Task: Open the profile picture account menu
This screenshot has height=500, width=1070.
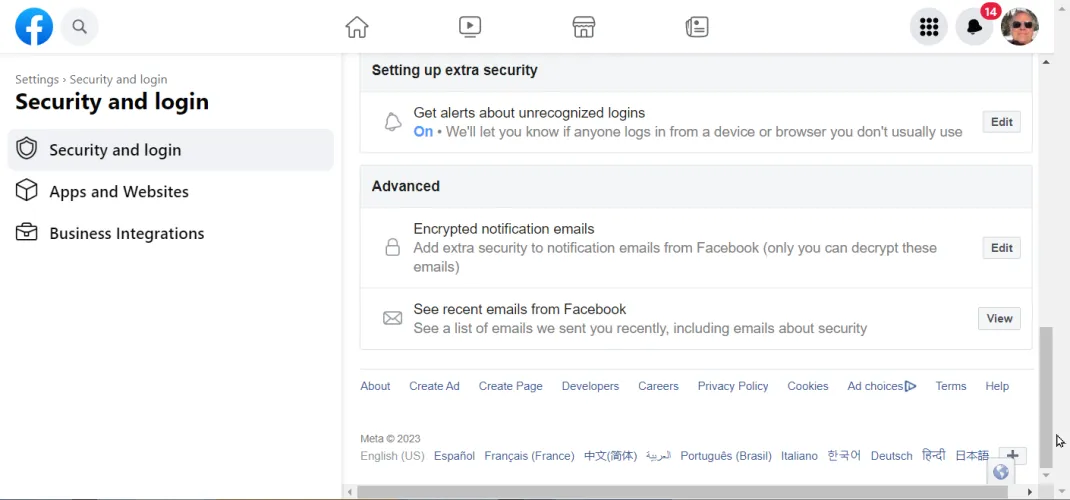Action: 1020,27
